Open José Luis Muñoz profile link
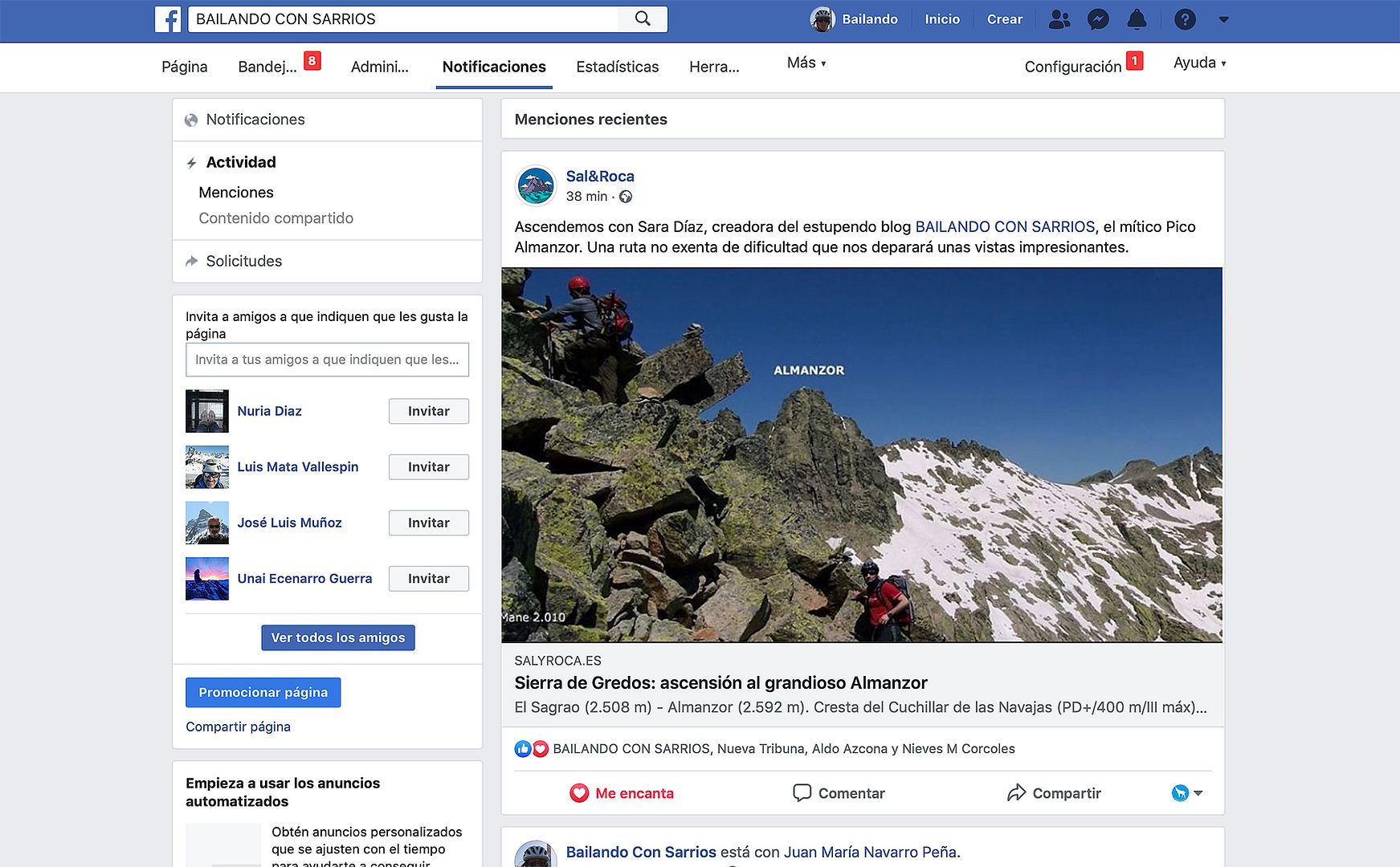Viewport: 1400px width, 867px height. click(290, 523)
